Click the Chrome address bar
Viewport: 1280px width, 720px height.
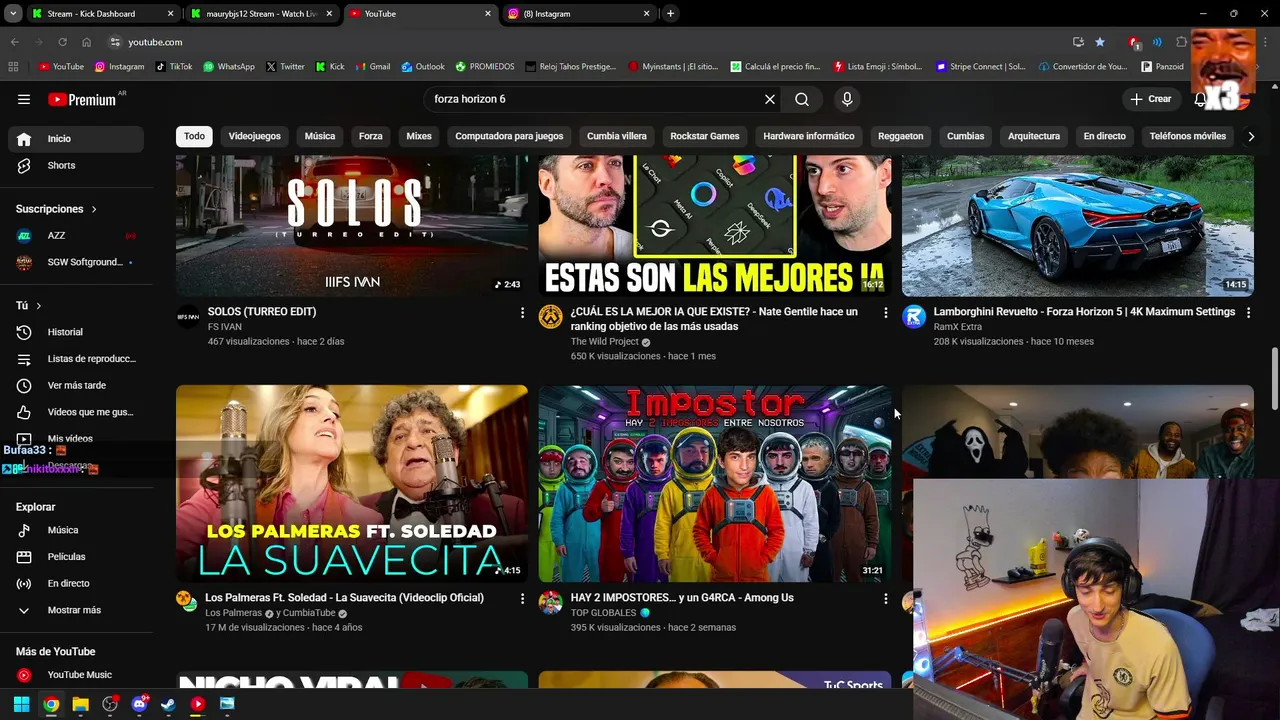[580, 42]
